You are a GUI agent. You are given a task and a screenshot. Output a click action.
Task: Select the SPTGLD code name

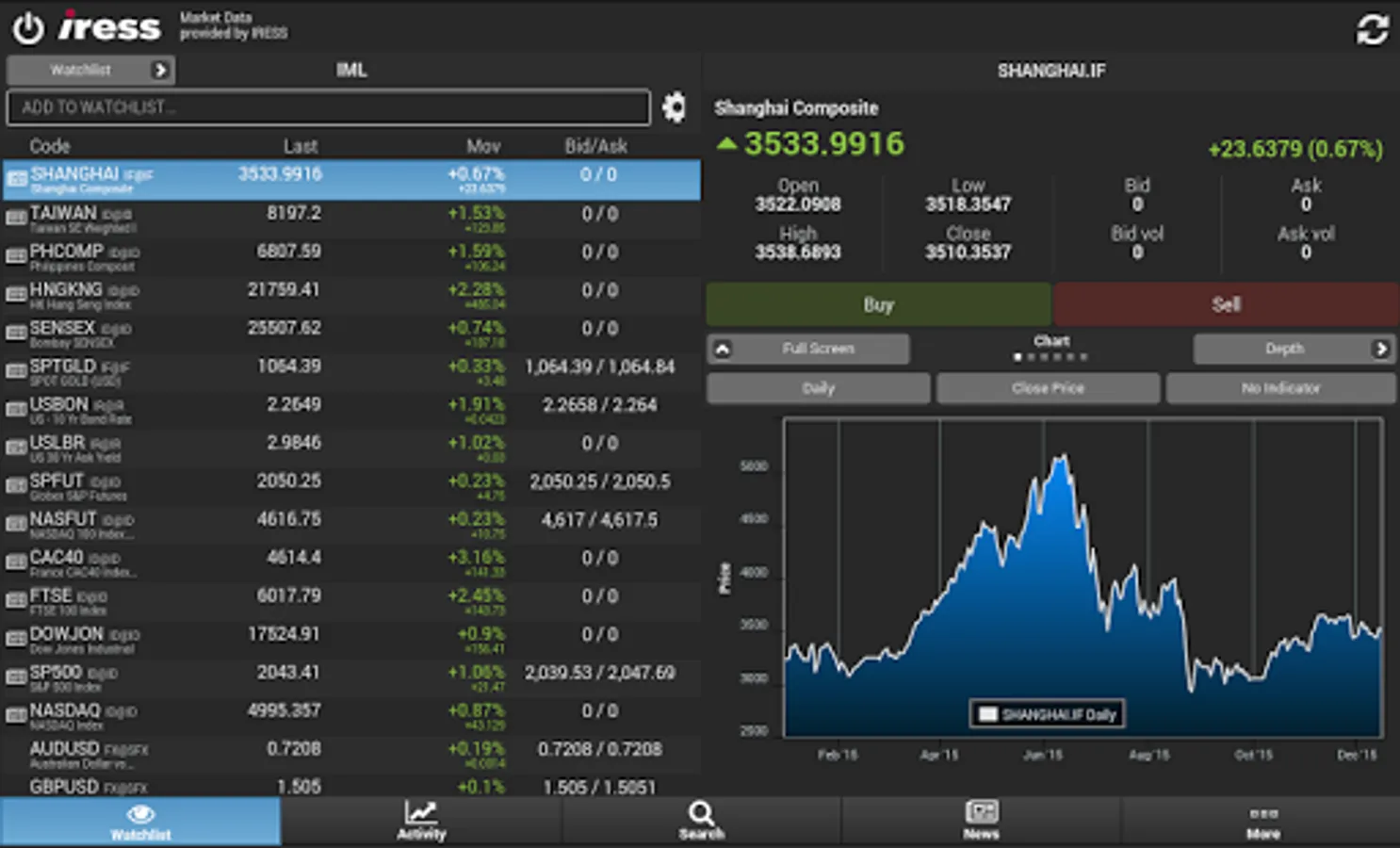pyautogui.click(x=62, y=366)
